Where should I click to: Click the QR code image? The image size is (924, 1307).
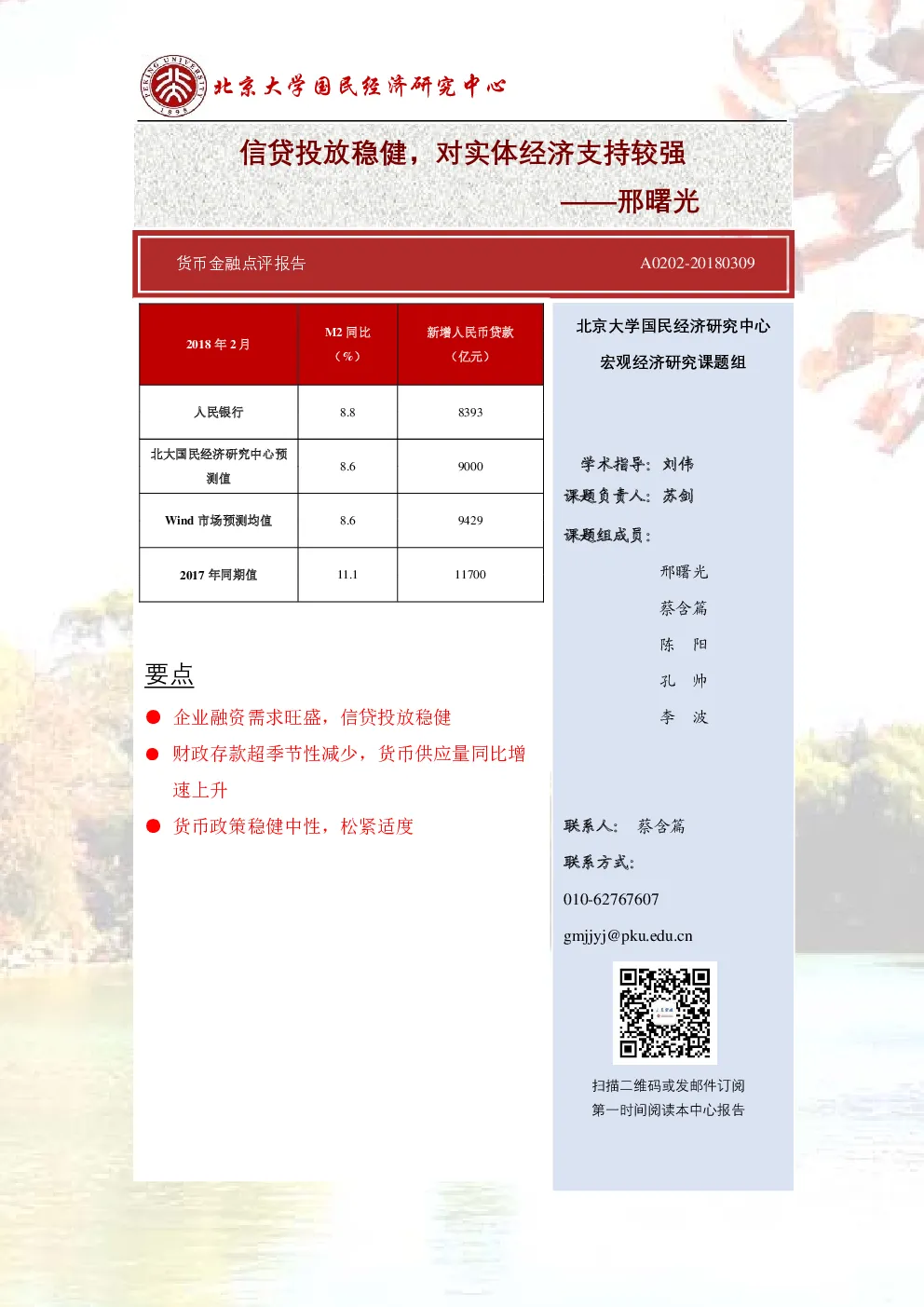tap(665, 1013)
